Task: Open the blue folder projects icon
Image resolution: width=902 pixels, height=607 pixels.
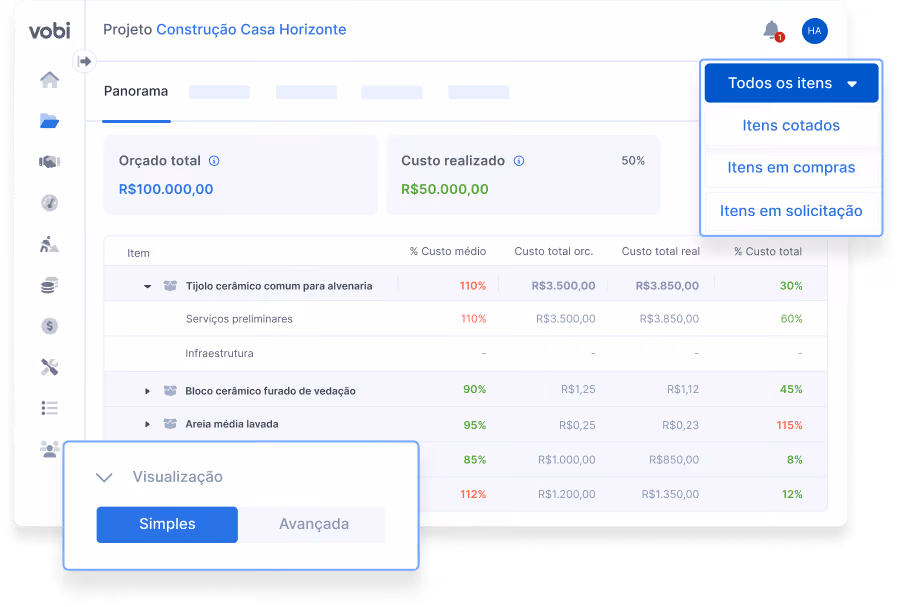Action: tap(49, 121)
